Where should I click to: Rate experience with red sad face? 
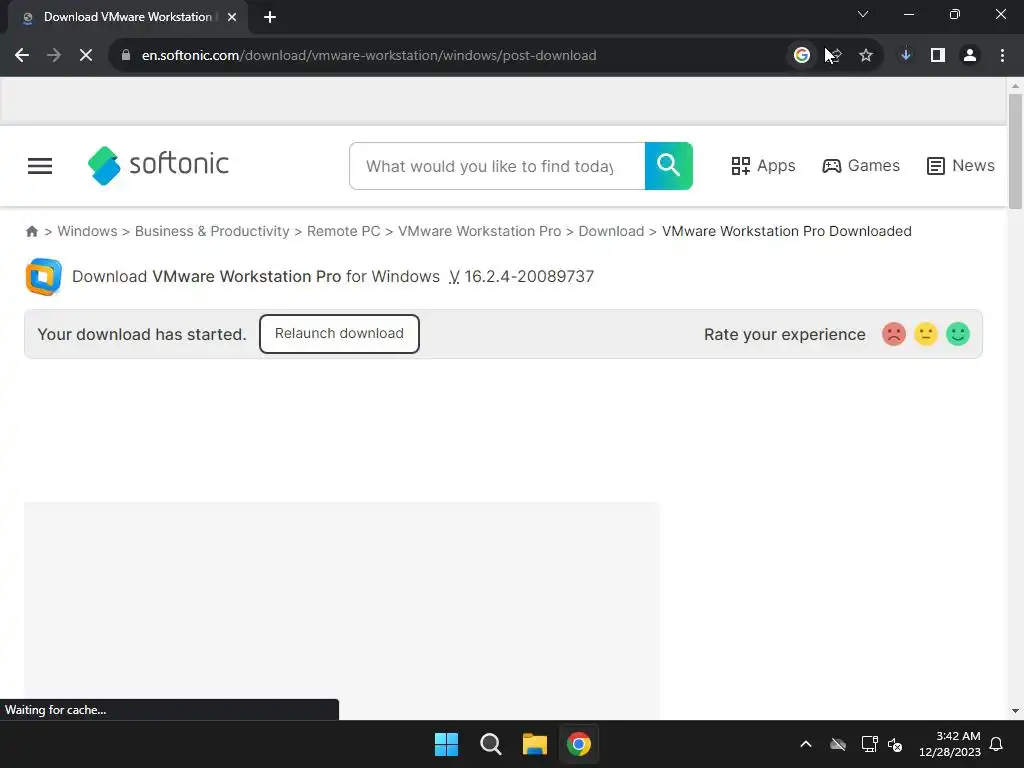[x=894, y=334]
